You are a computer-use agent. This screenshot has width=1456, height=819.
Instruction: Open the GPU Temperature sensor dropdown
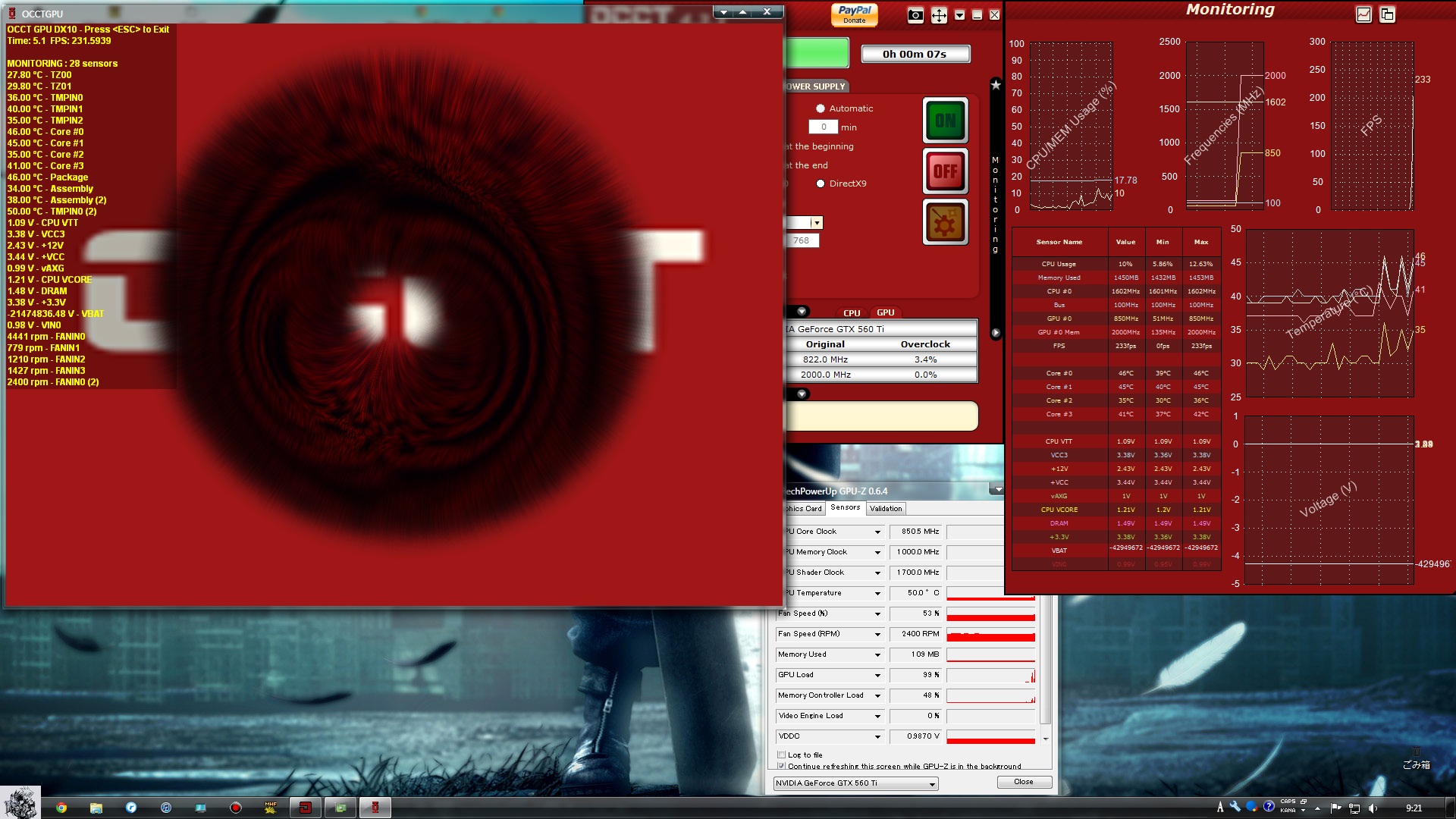pyautogui.click(x=877, y=594)
